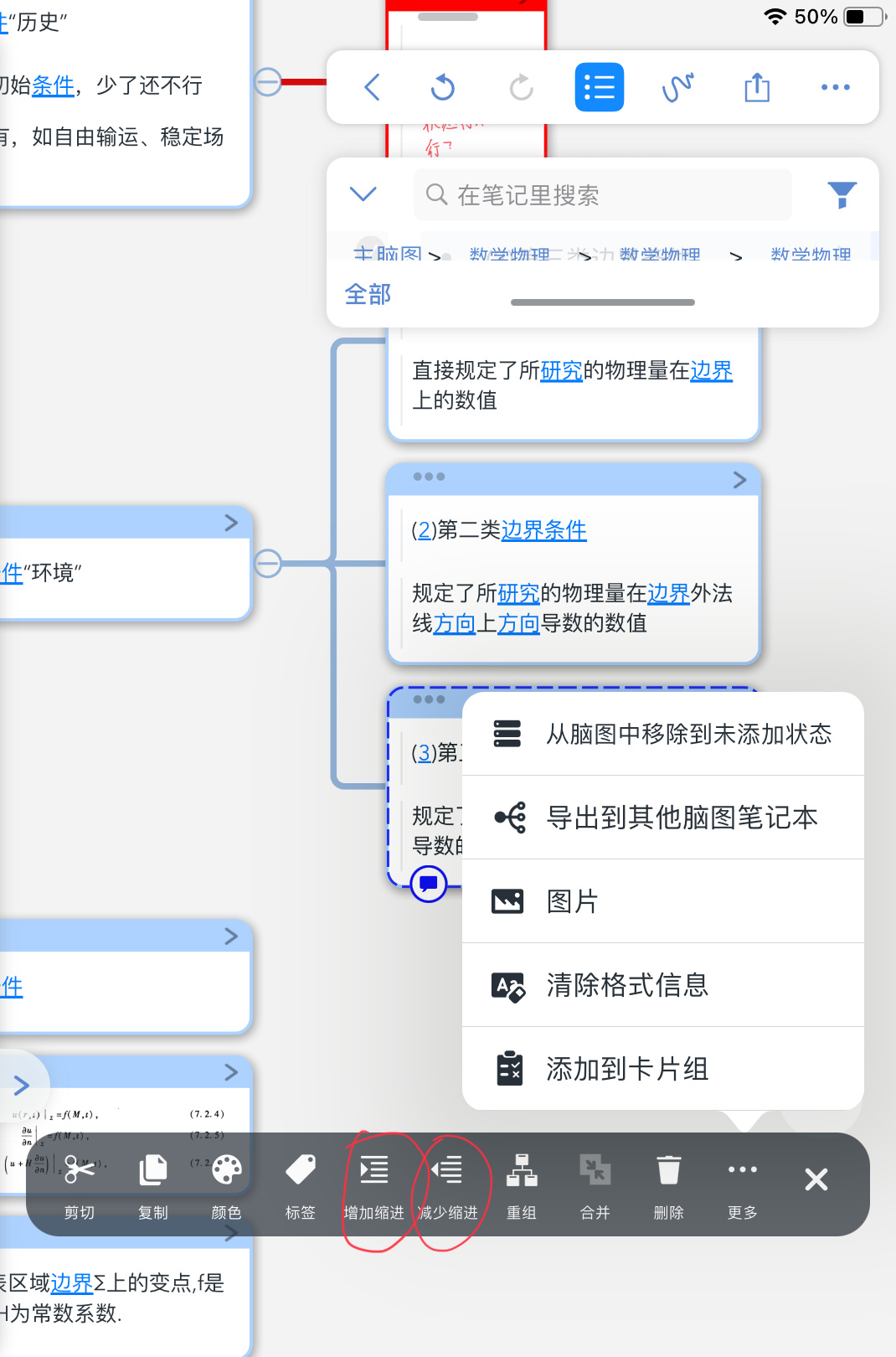896x1357 pixels.
Task: Expand the “环境” card chevron
Action: click(x=232, y=523)
